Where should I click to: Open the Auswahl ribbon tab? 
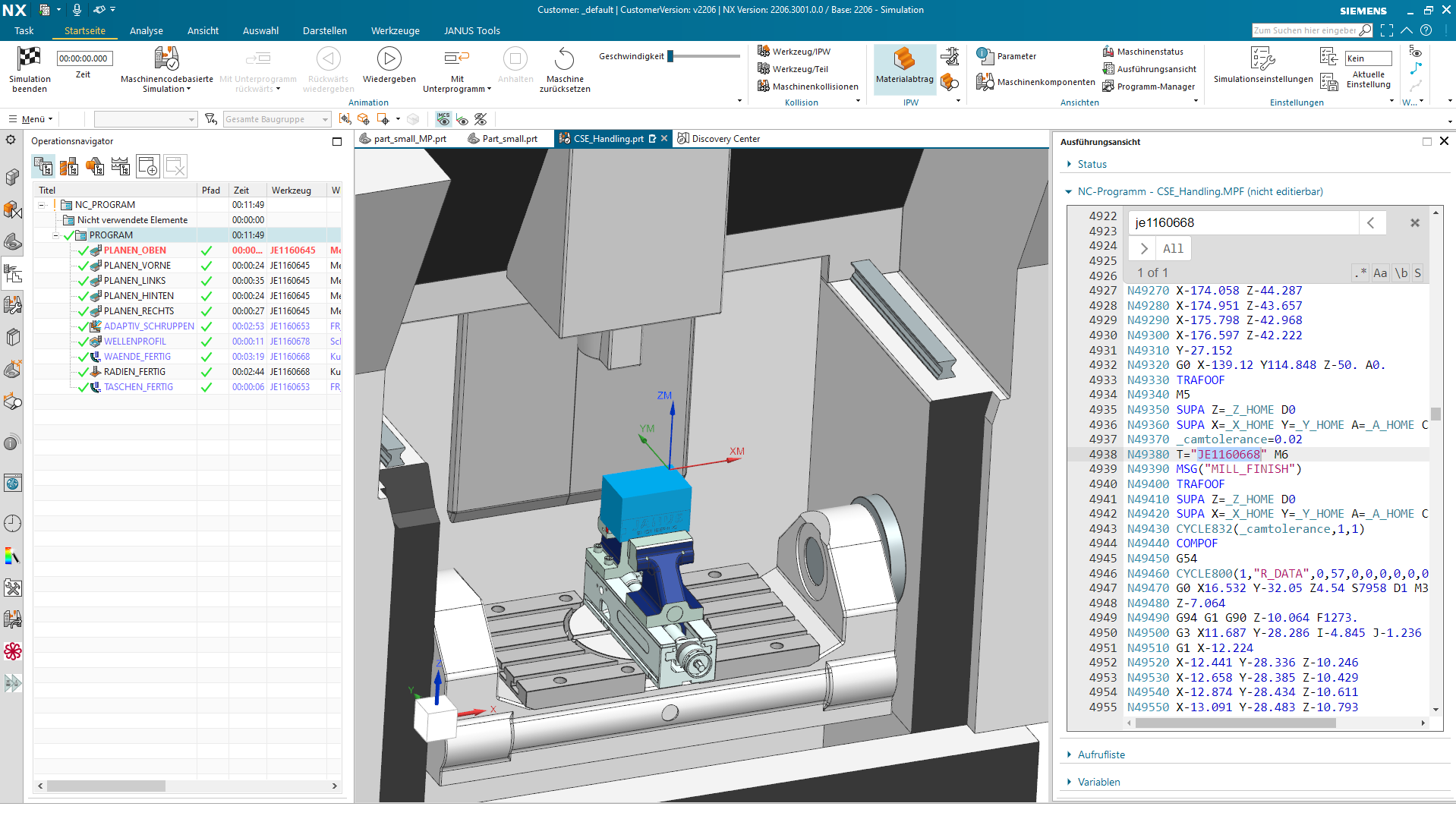pos(260,31)
